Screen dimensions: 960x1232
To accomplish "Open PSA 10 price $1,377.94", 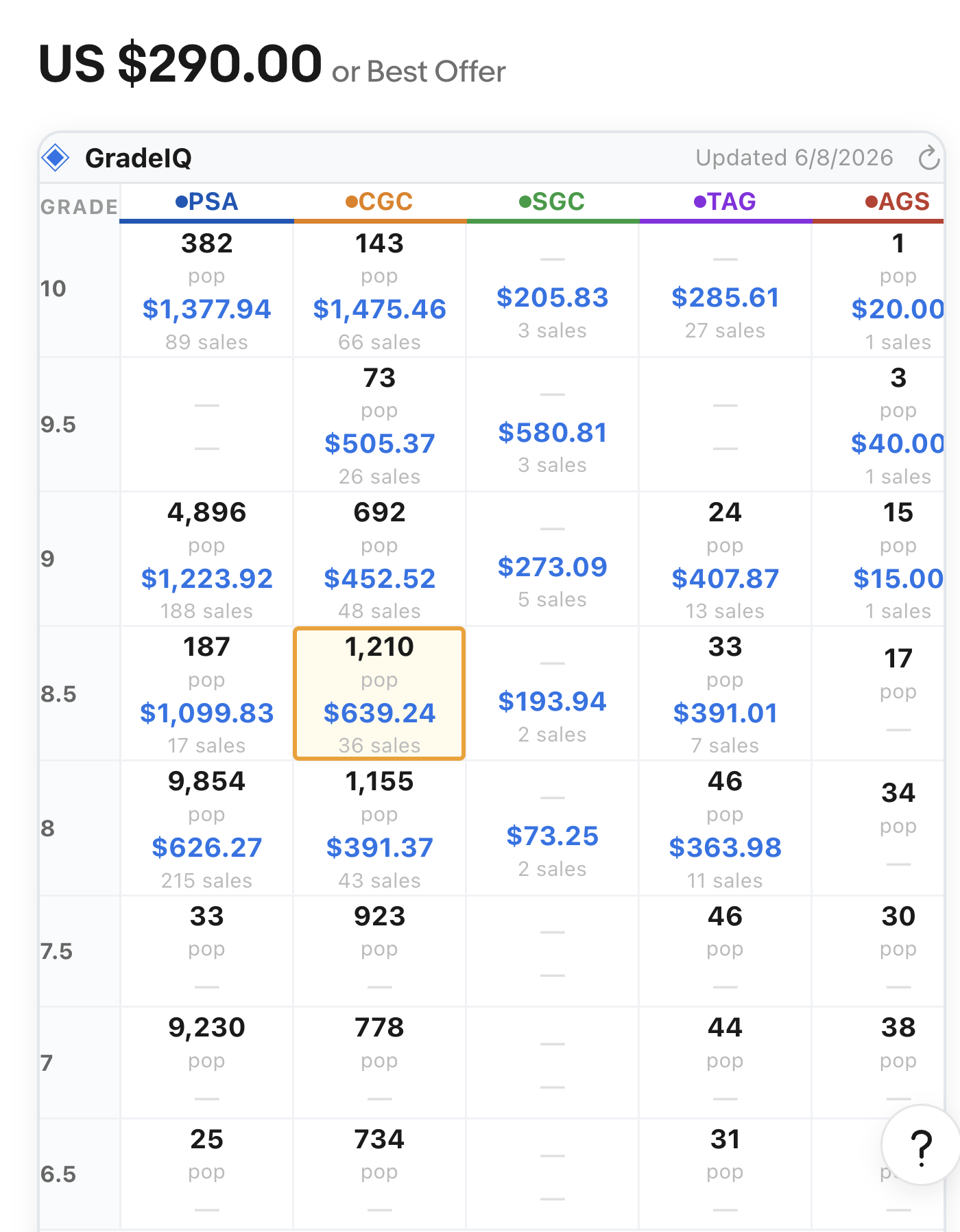I will 206,309.
